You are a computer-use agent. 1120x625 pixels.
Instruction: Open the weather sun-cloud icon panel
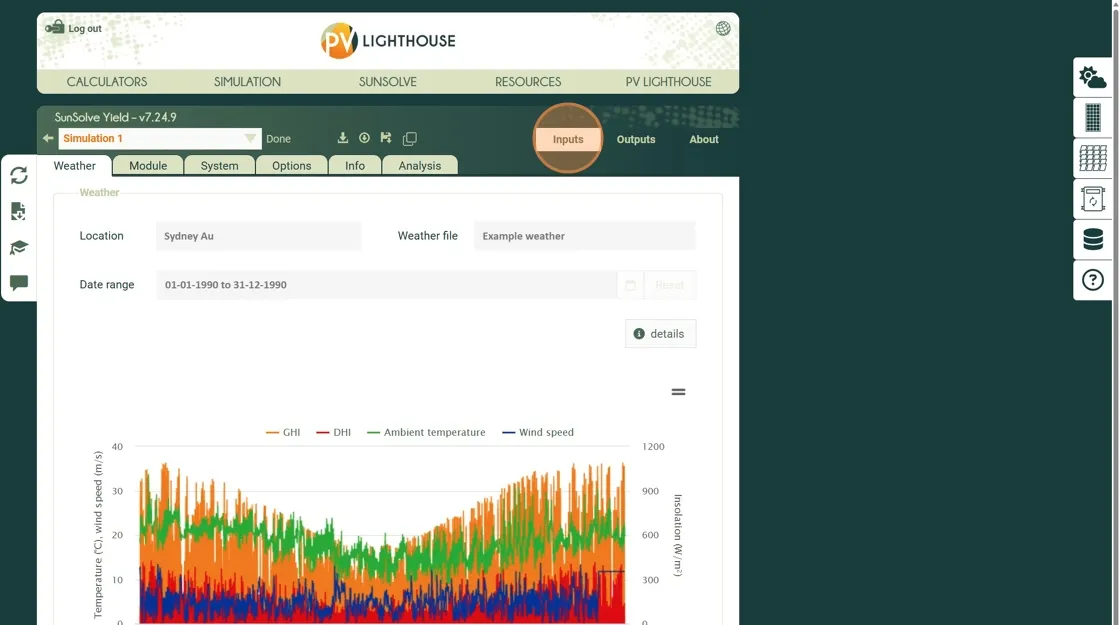coord(1092,78)
